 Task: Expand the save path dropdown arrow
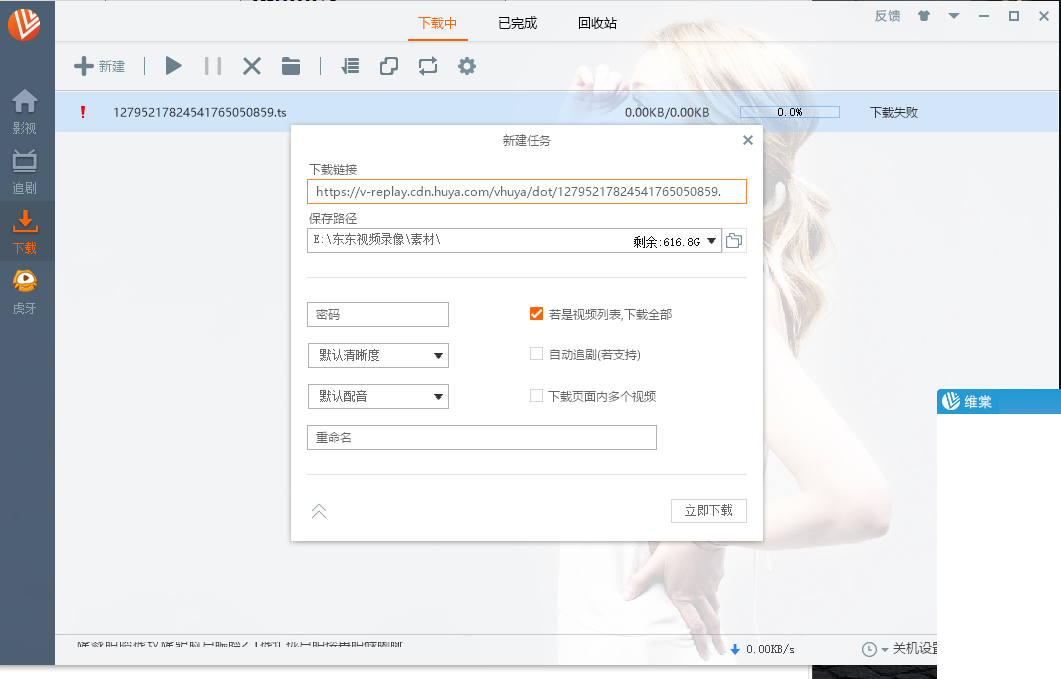click(x=711, y=240)
